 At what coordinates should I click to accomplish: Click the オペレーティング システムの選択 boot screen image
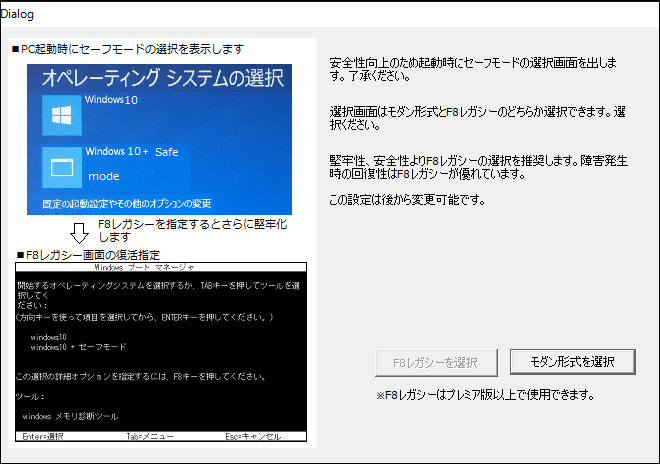(159, 139)
